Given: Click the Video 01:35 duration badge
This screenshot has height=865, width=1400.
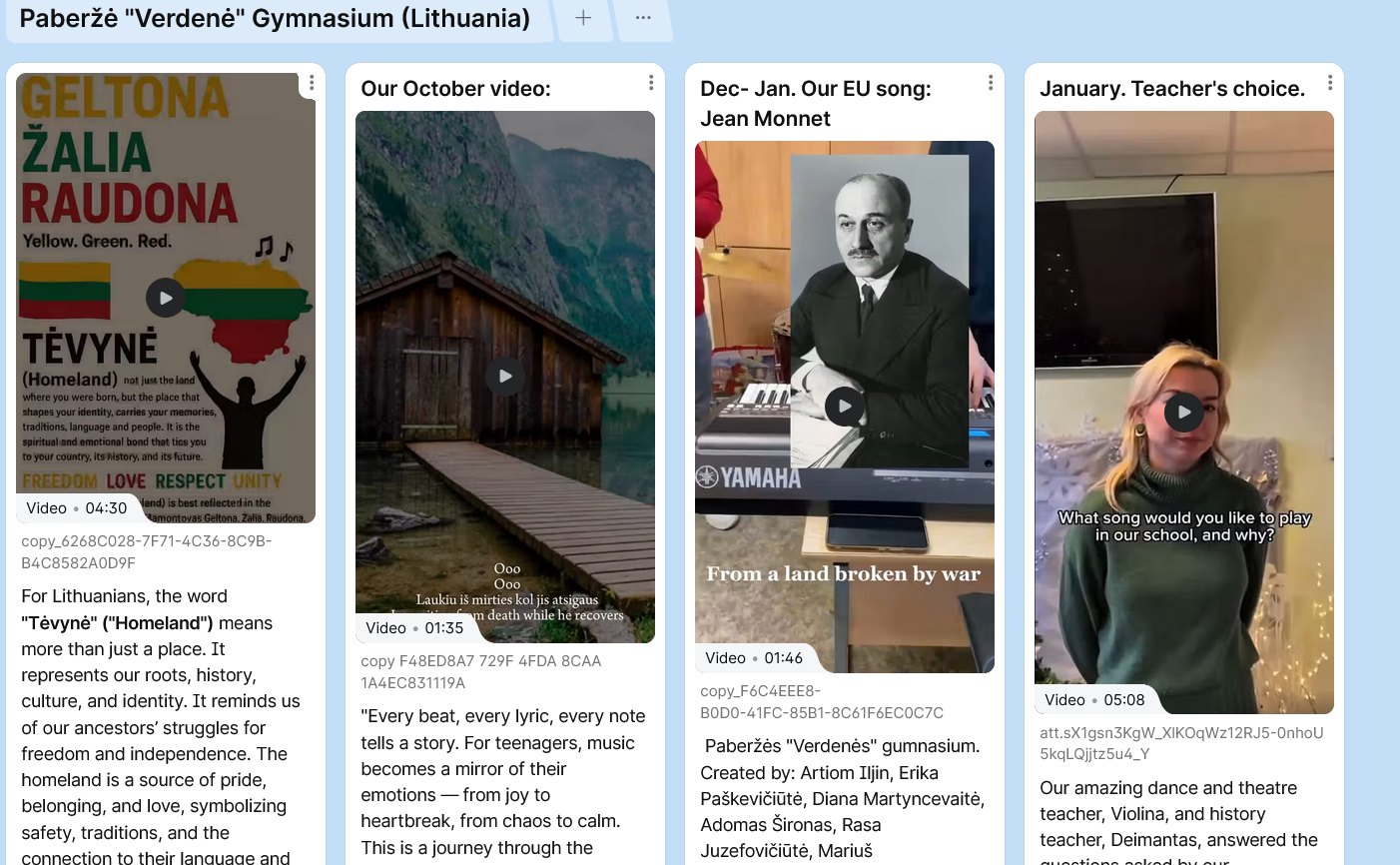Looking at the screenshot, I should point(414,628).
